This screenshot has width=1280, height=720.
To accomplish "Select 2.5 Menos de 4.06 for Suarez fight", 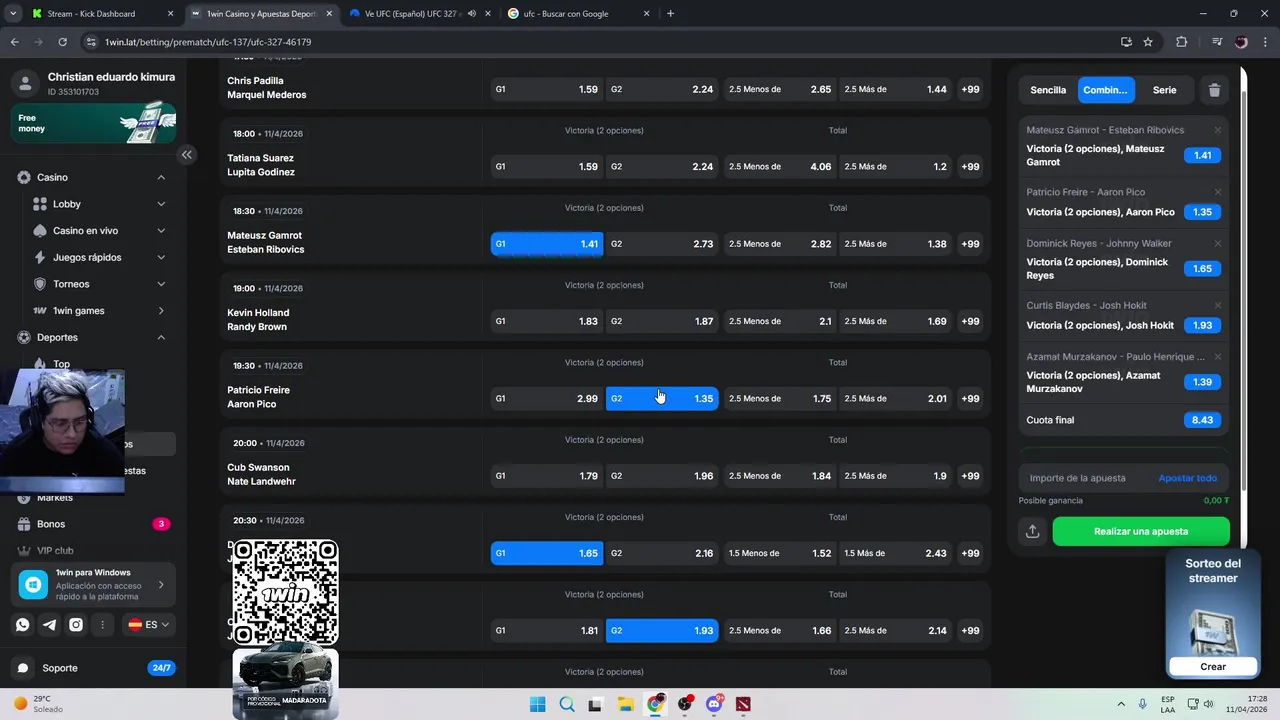I will click(780, 166).
